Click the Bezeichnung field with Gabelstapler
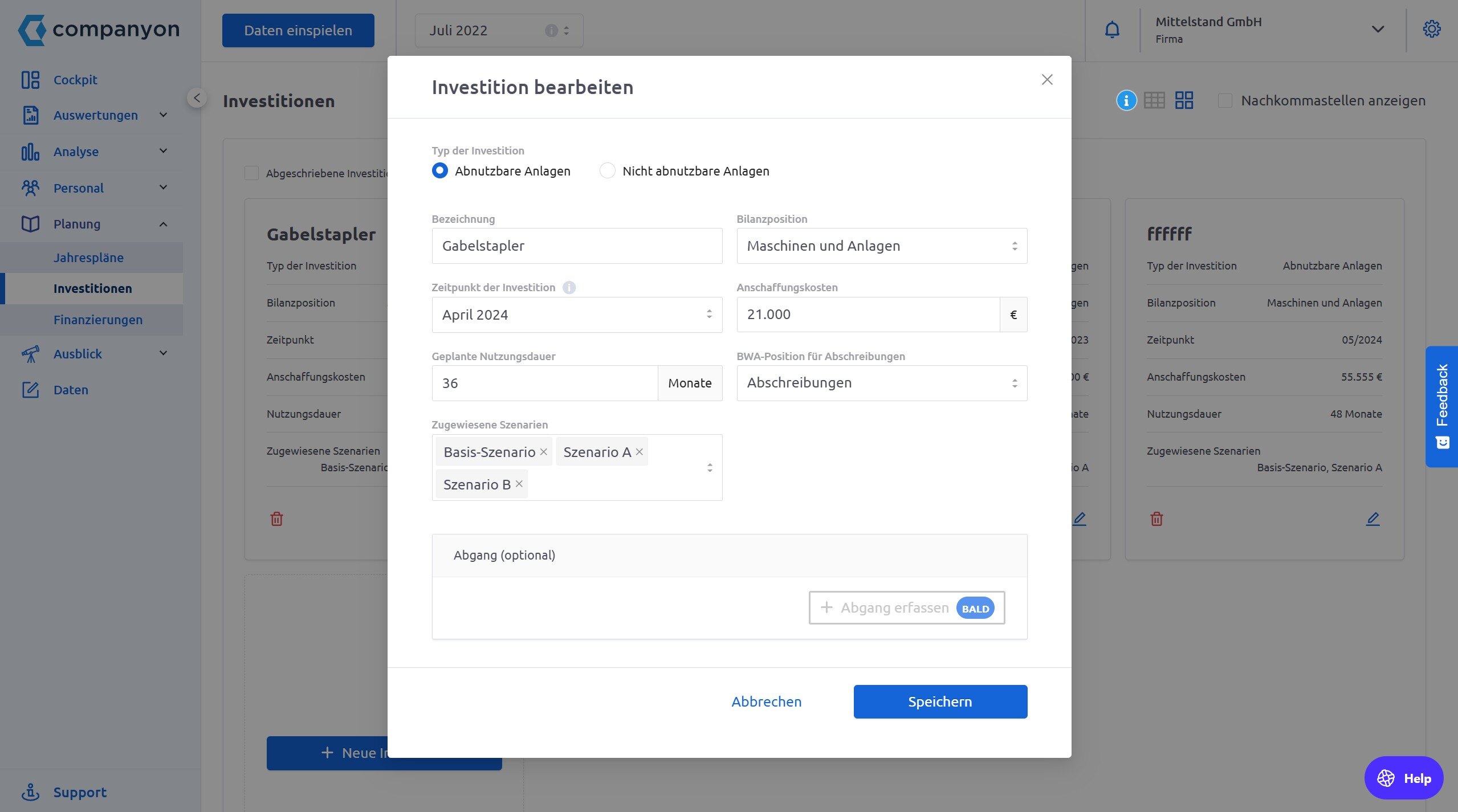Screen dimensions: 1458x812 click(577, 246)
